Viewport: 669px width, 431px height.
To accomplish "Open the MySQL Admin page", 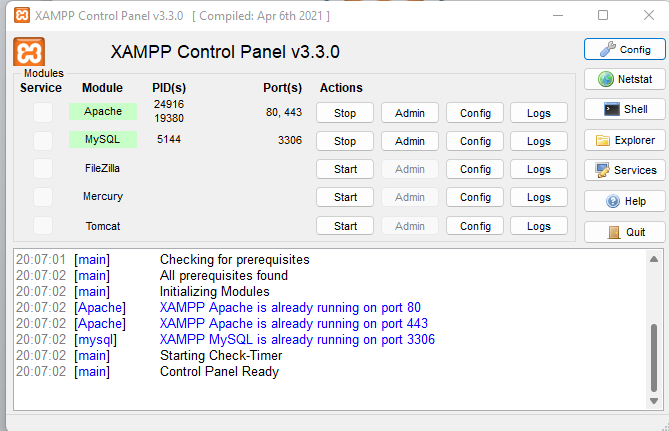I will click(x=410, y=141).
